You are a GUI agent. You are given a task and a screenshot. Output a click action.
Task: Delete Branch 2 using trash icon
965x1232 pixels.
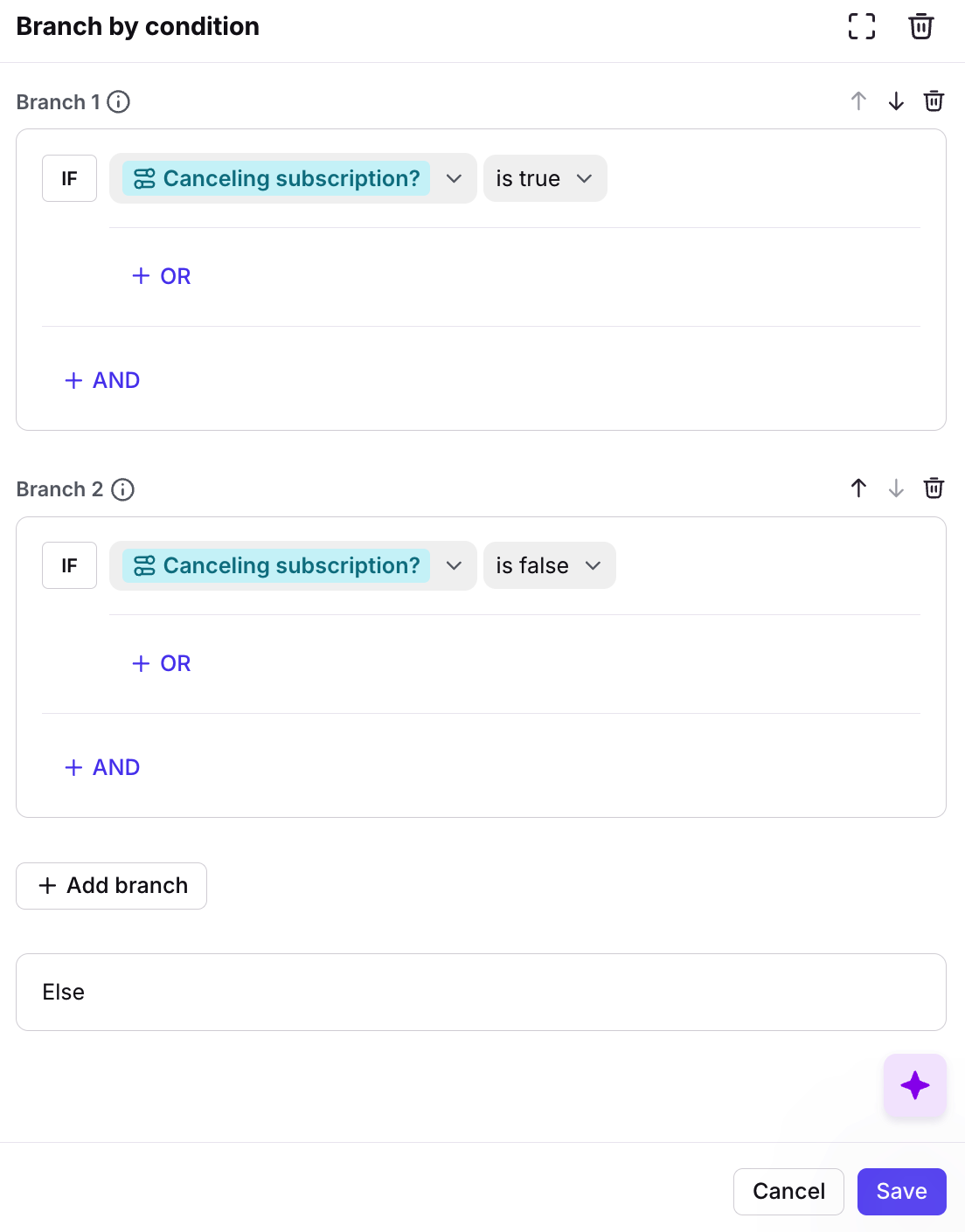click(934, 488)
